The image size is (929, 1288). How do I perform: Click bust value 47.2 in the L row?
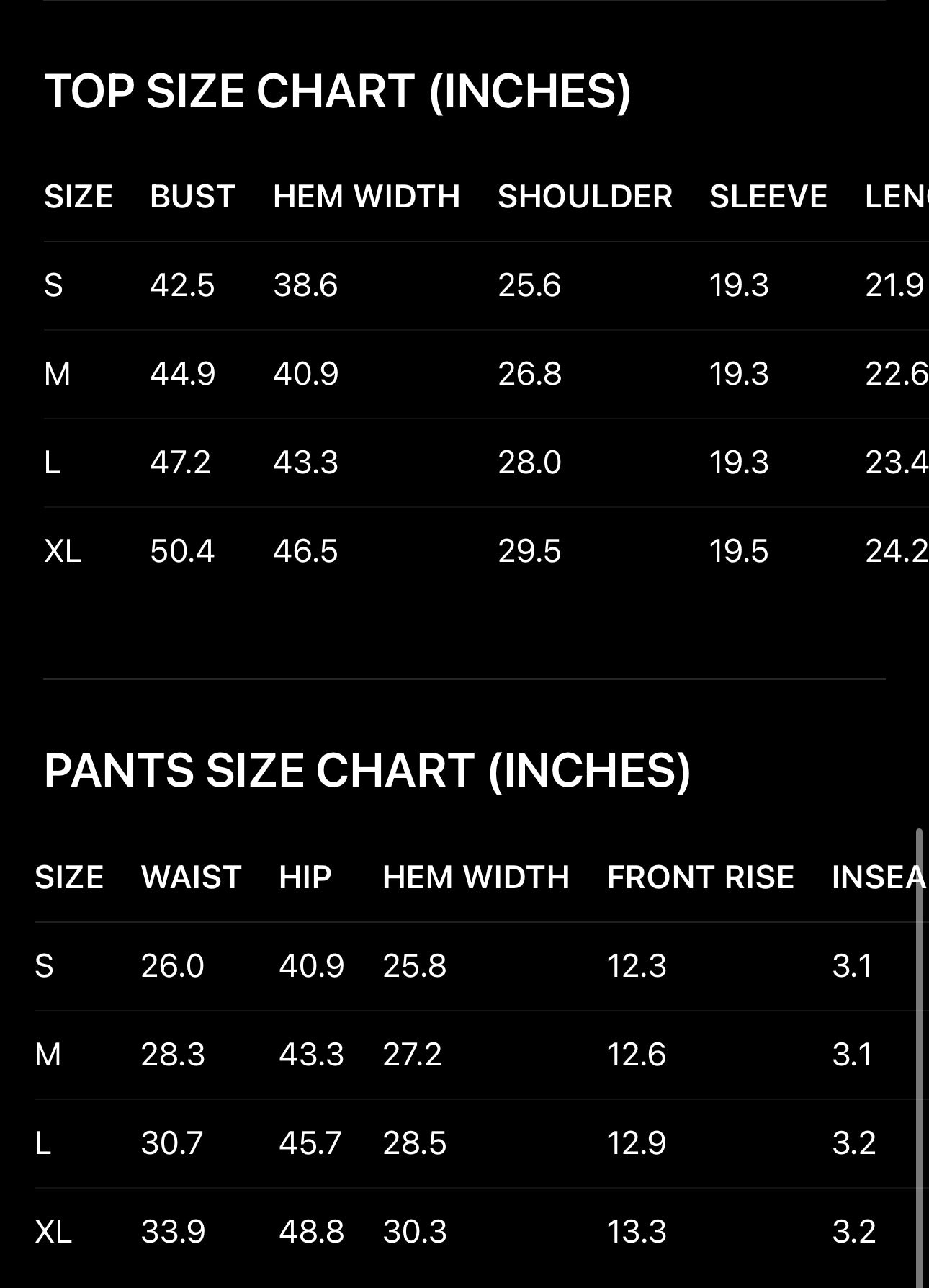point(180,462)
